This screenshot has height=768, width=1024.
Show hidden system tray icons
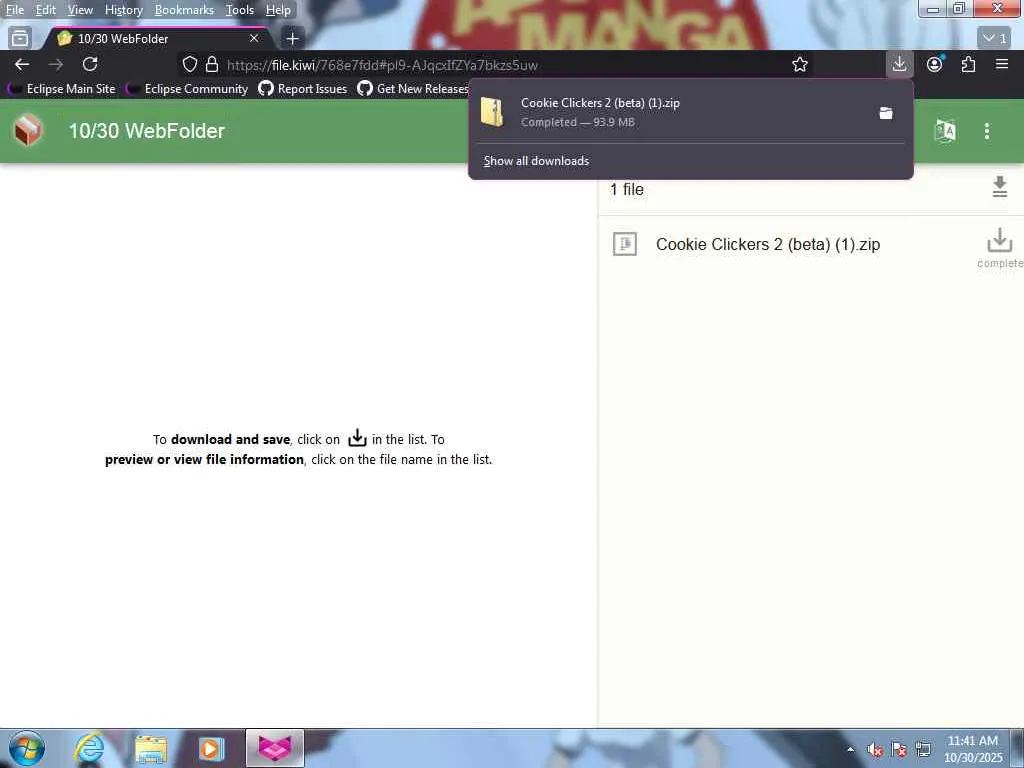pyautogui.click(x=850, y=749)
